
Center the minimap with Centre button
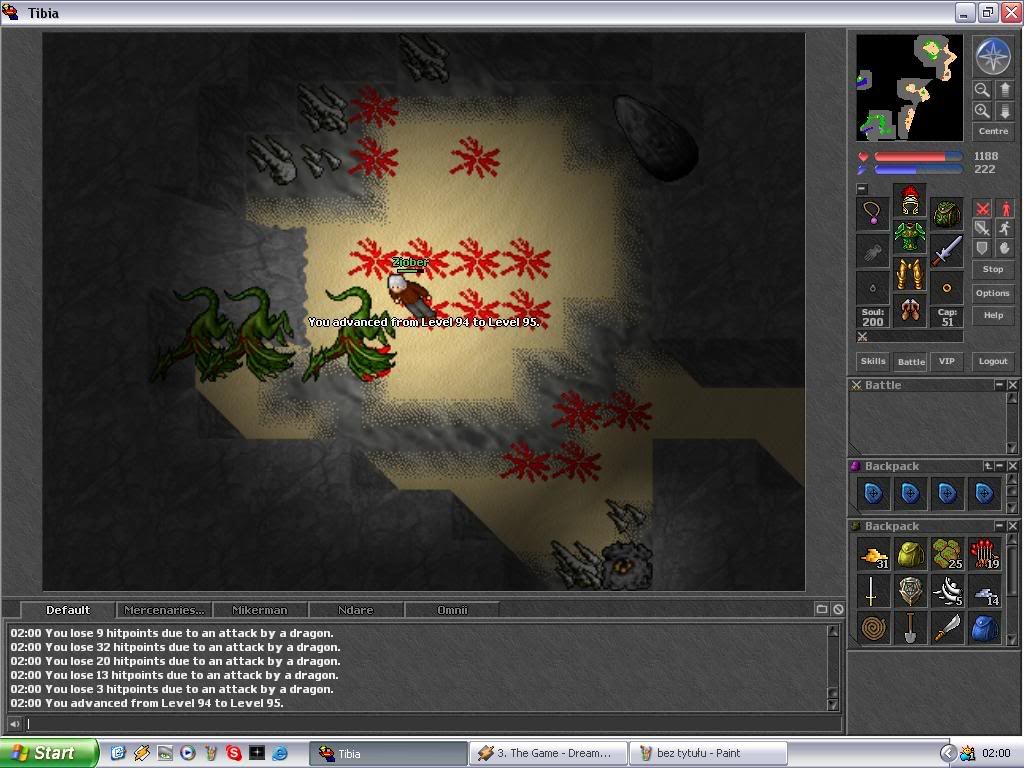[x=993, y=131]
